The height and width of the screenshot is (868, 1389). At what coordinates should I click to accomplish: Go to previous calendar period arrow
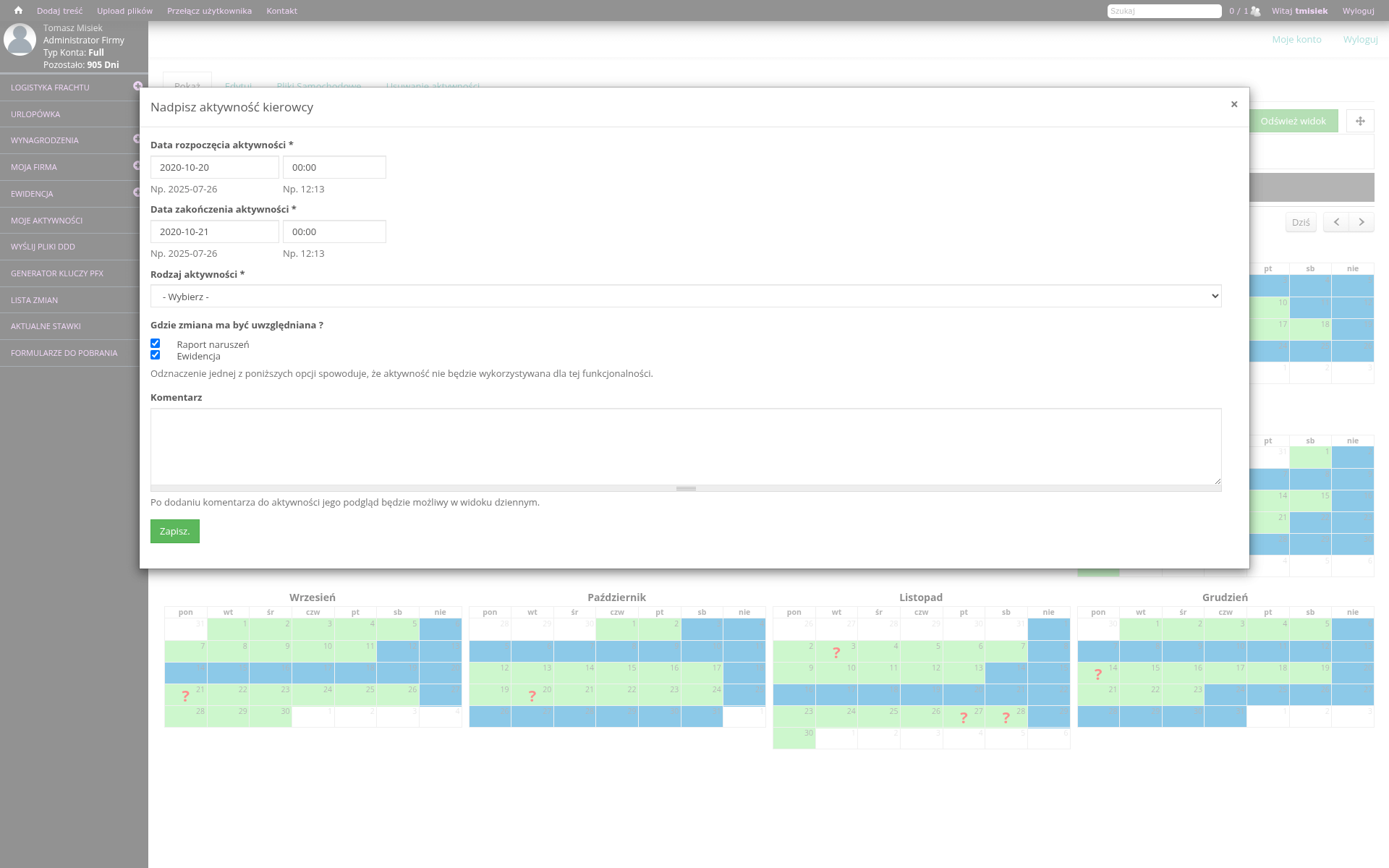[1336, 222]
